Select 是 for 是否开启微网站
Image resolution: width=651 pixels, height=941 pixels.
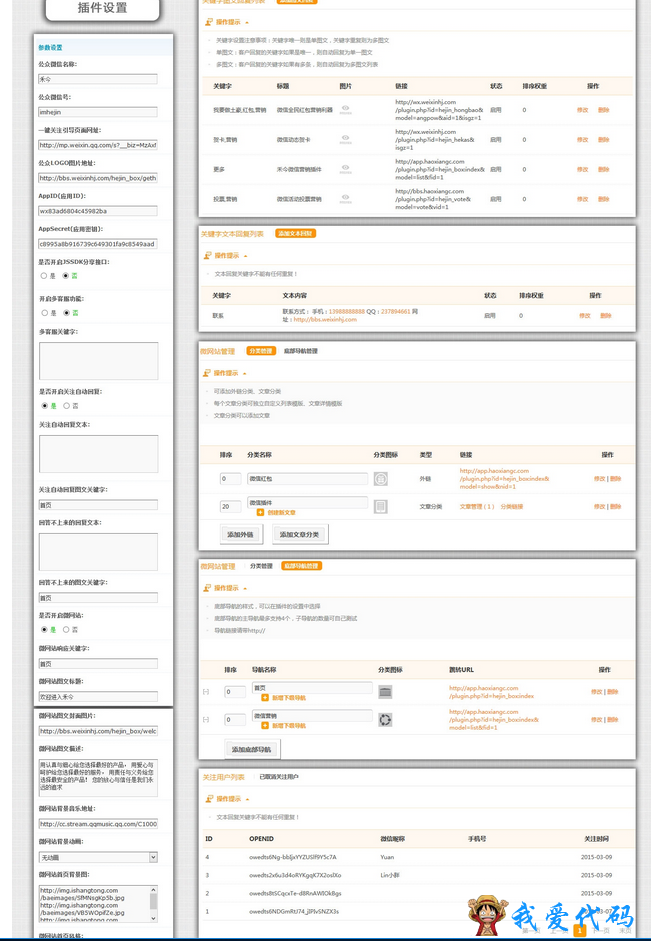[x=44, y=630]
